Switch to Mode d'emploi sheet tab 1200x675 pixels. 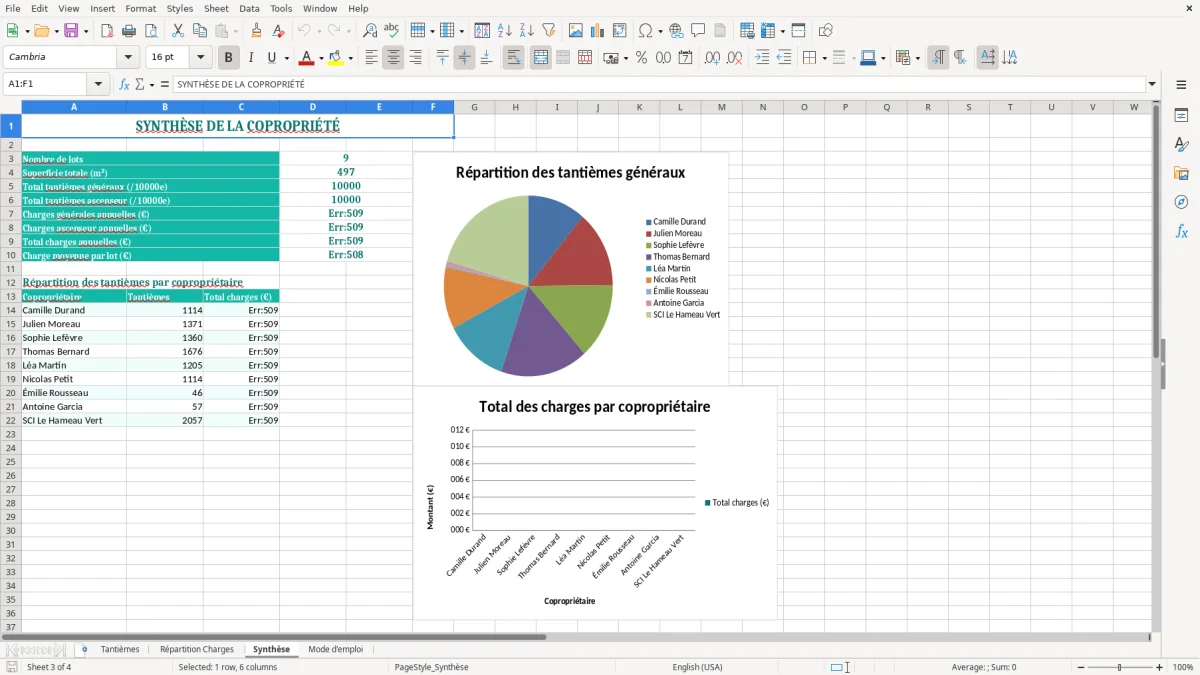(x=335, y=650)
